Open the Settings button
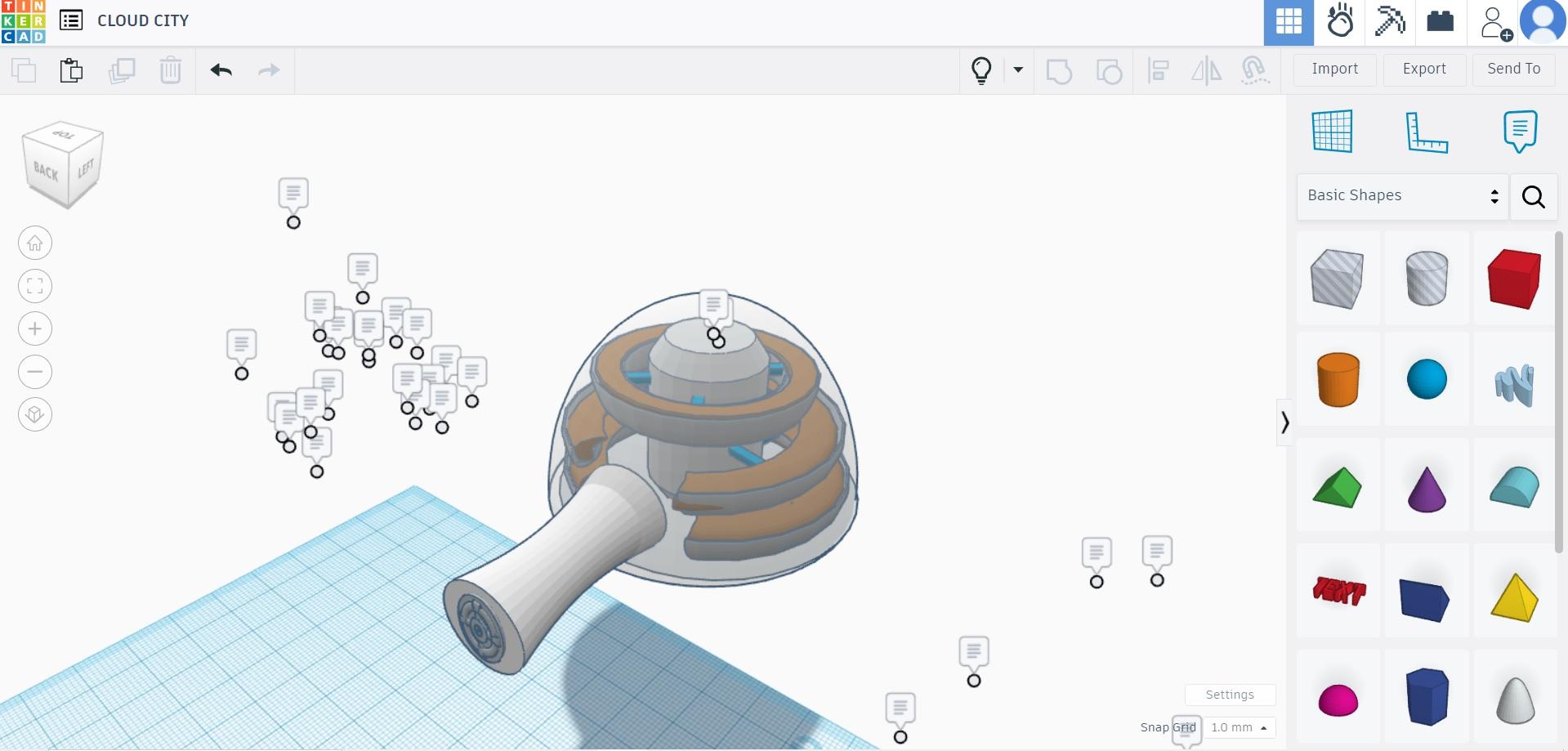This screenshot has width=1568, height=751. tap(1230, 695)
